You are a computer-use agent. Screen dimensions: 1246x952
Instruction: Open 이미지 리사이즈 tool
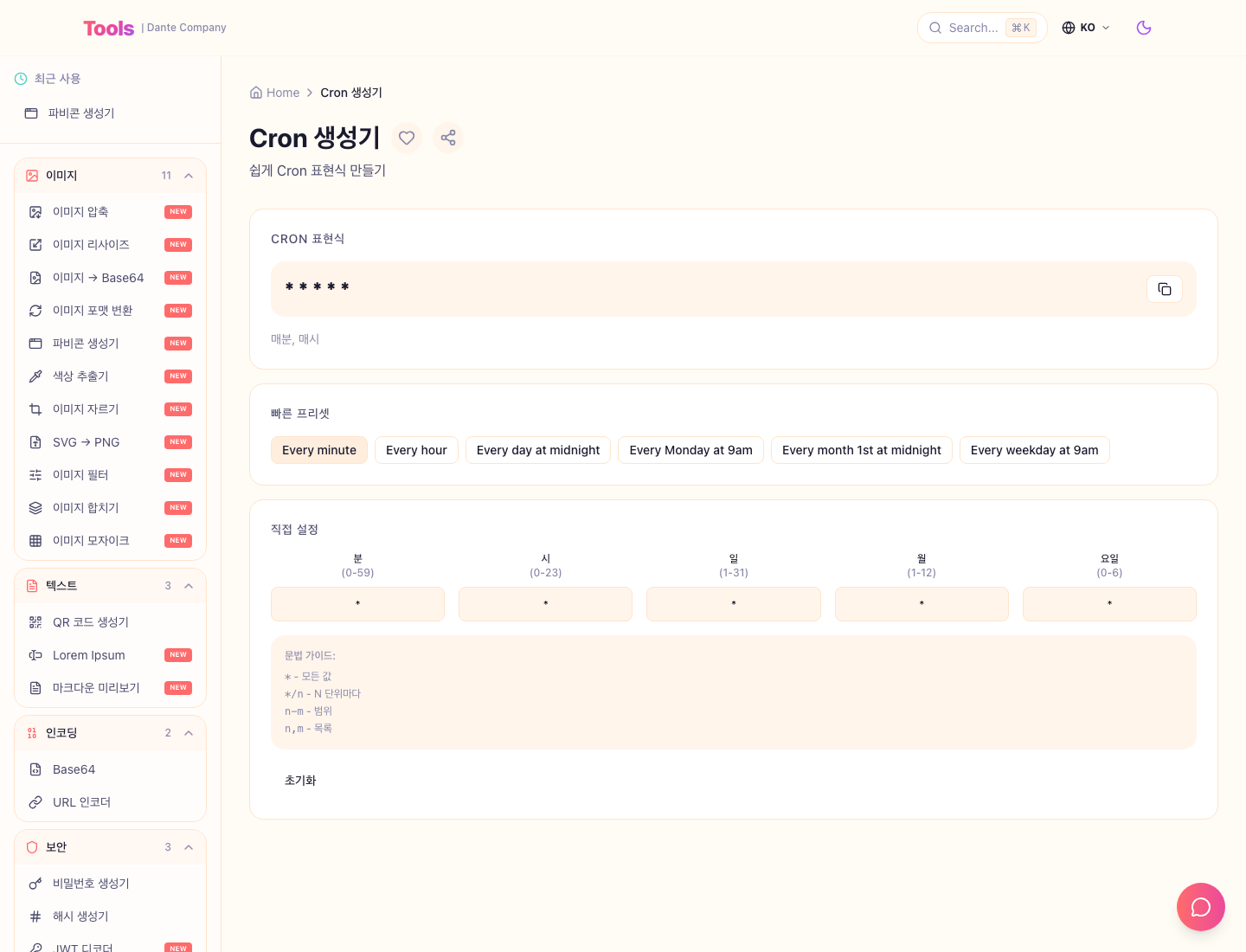click(111, 245)
